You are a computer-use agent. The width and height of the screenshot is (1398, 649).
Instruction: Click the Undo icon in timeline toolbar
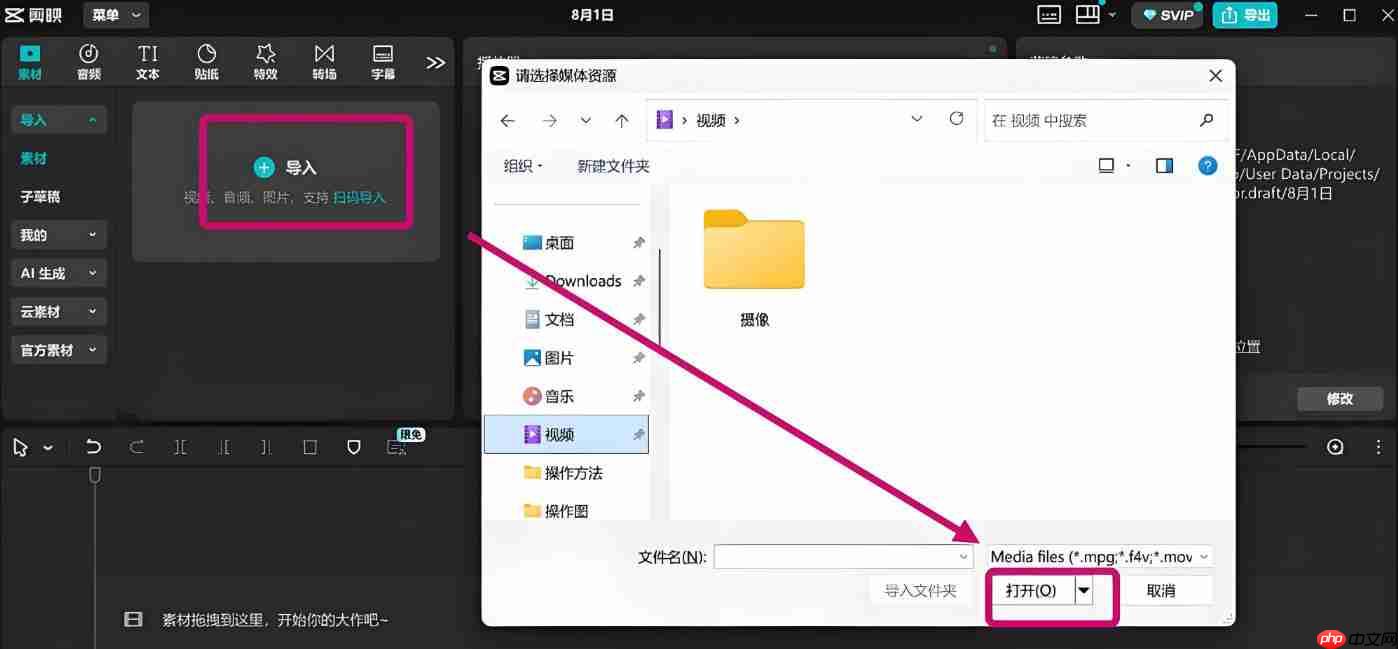point(93,447)
